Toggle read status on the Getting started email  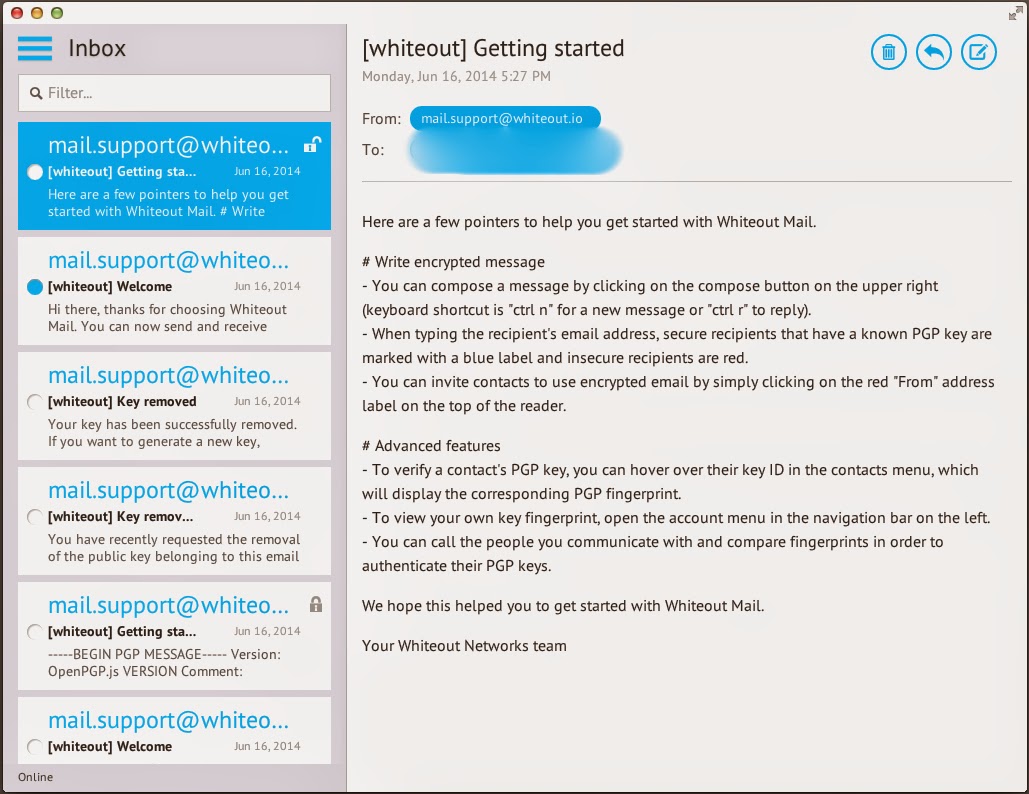(35, 172)
